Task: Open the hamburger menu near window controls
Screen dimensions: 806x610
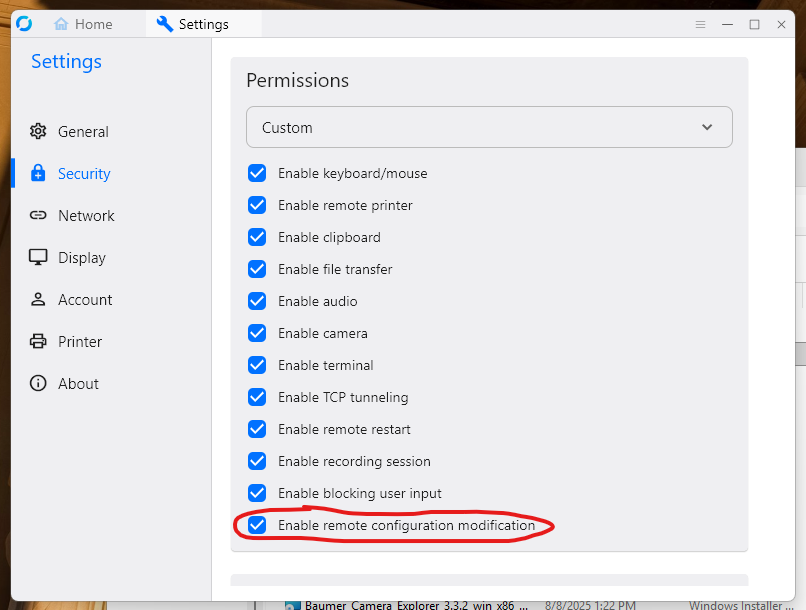Action: [x=700, y=24]
